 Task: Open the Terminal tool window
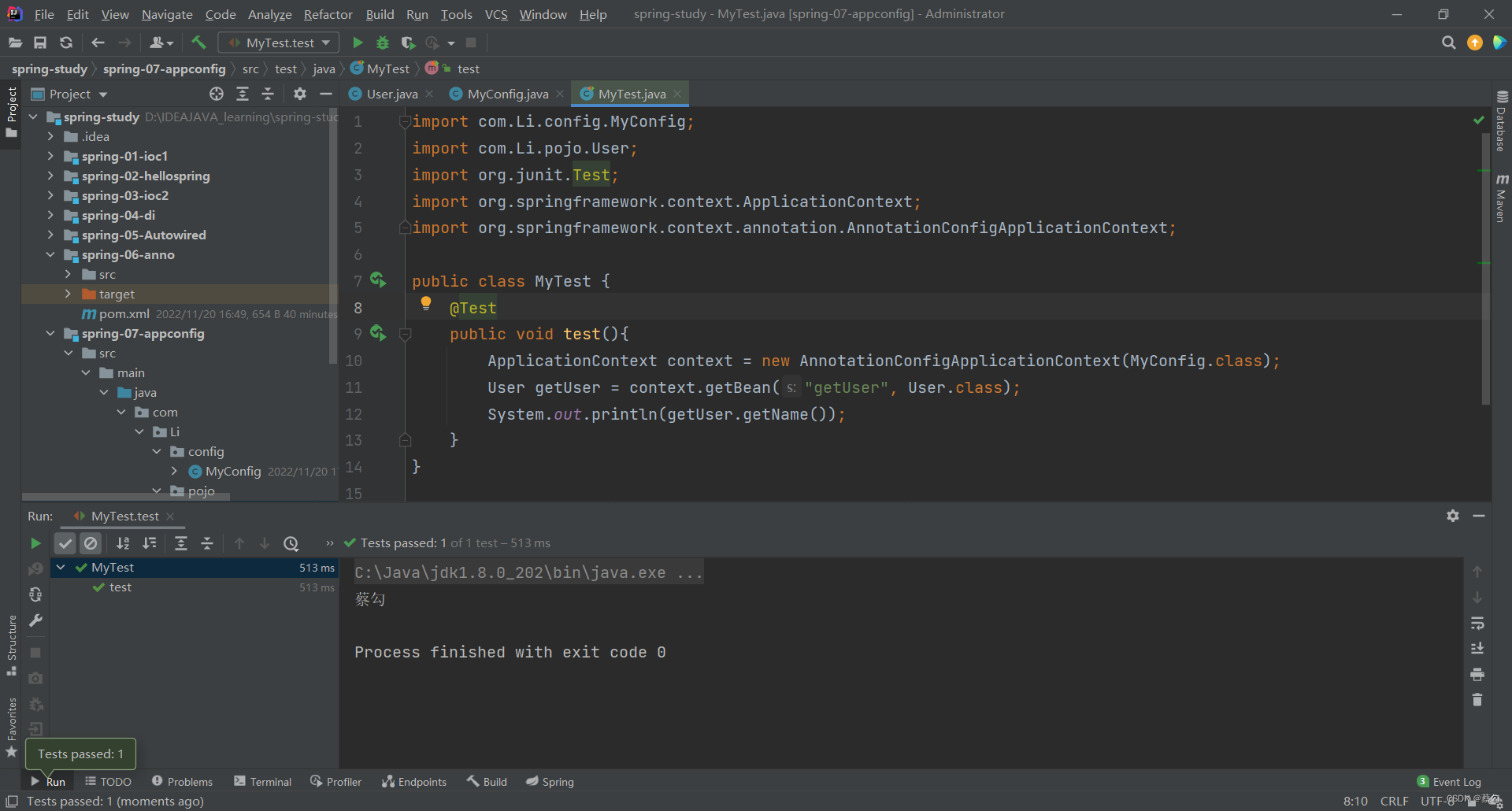(262, 781)
